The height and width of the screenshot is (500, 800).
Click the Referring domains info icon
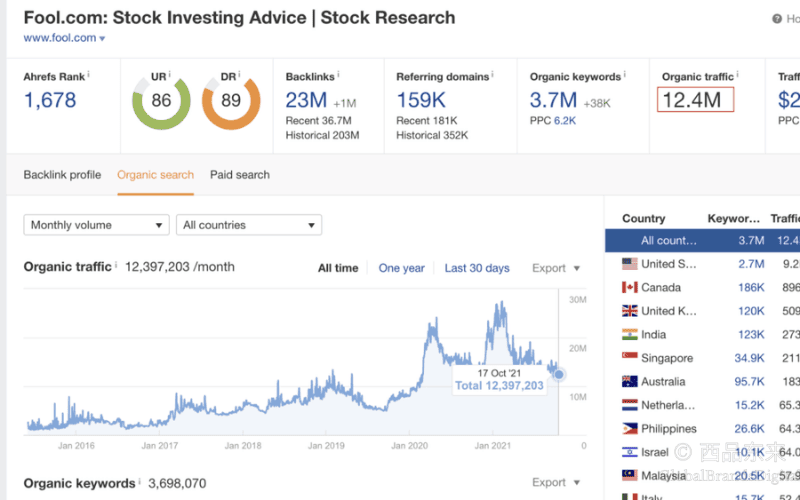493,74
